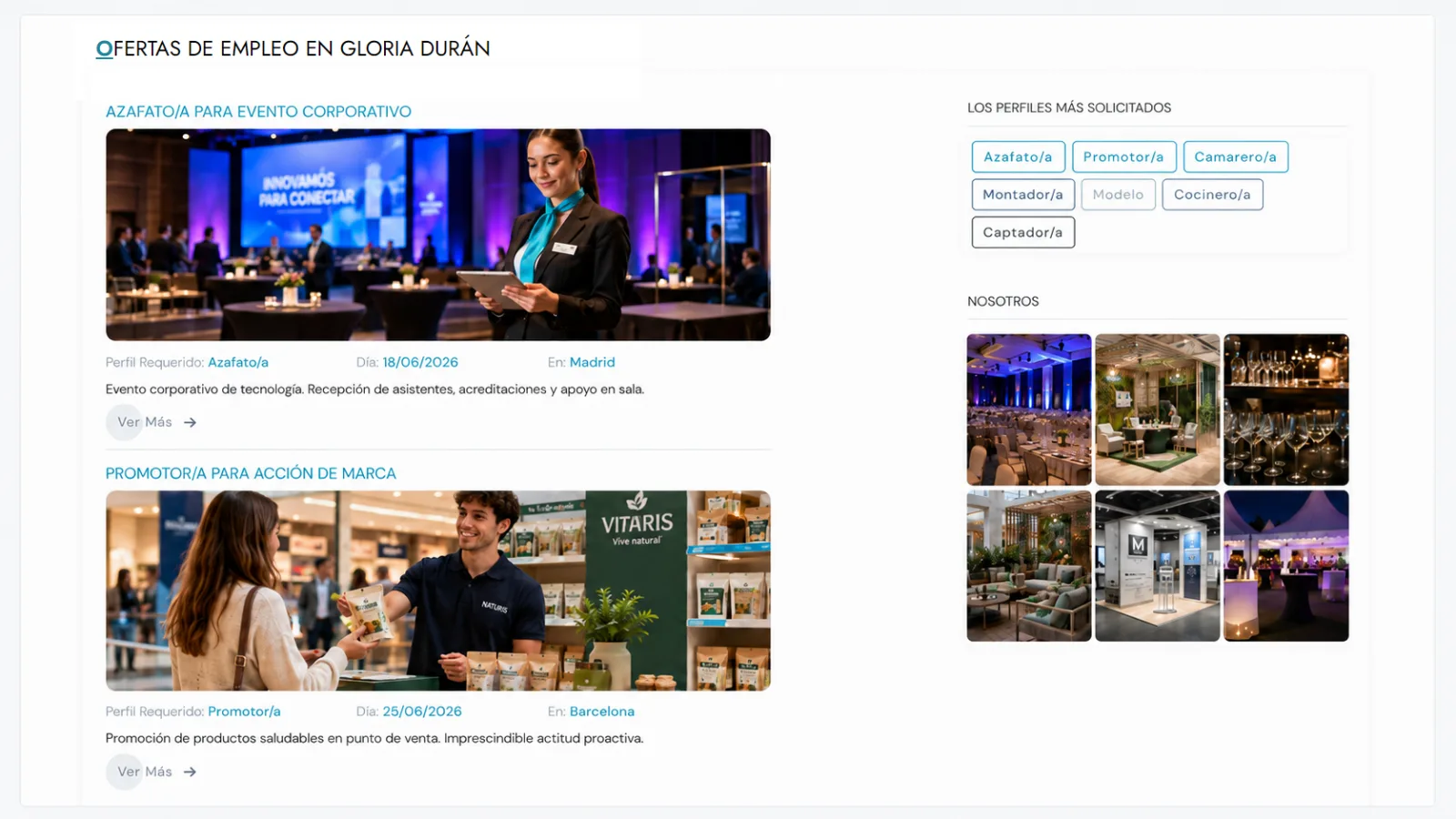
Task: Open the exhibition stand photo with the M logo
Action: [1158, 566]
